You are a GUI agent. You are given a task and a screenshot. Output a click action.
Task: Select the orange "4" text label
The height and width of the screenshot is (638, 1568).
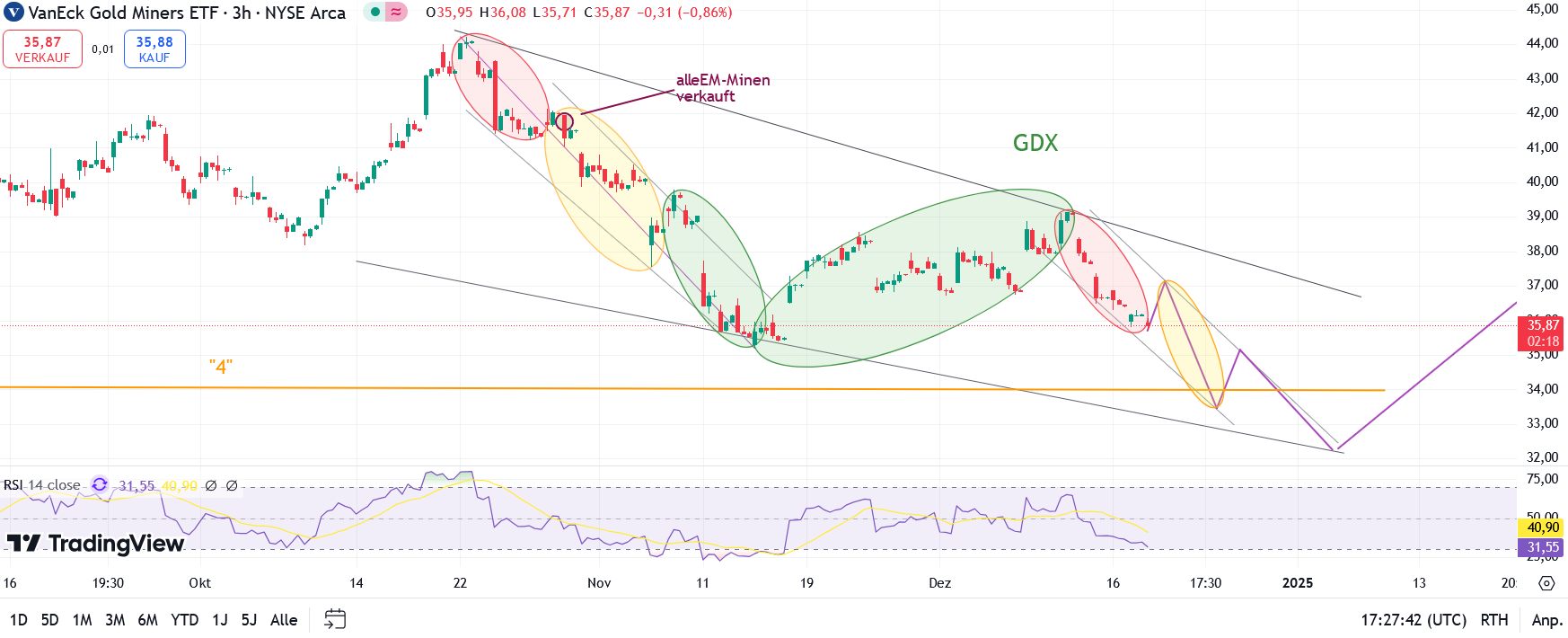(221, 367)
